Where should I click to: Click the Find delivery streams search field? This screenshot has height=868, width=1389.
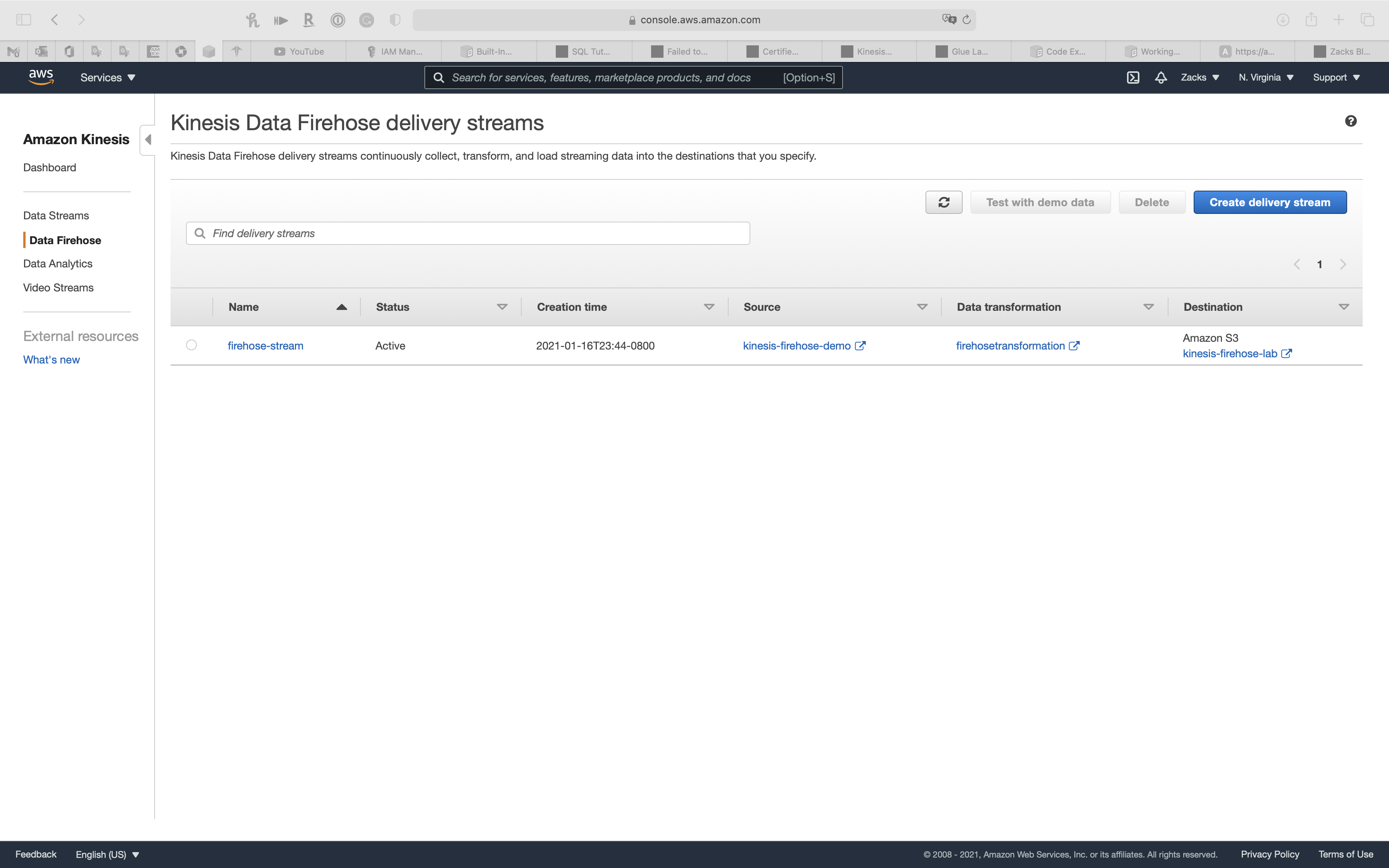[x=468, y=233]
